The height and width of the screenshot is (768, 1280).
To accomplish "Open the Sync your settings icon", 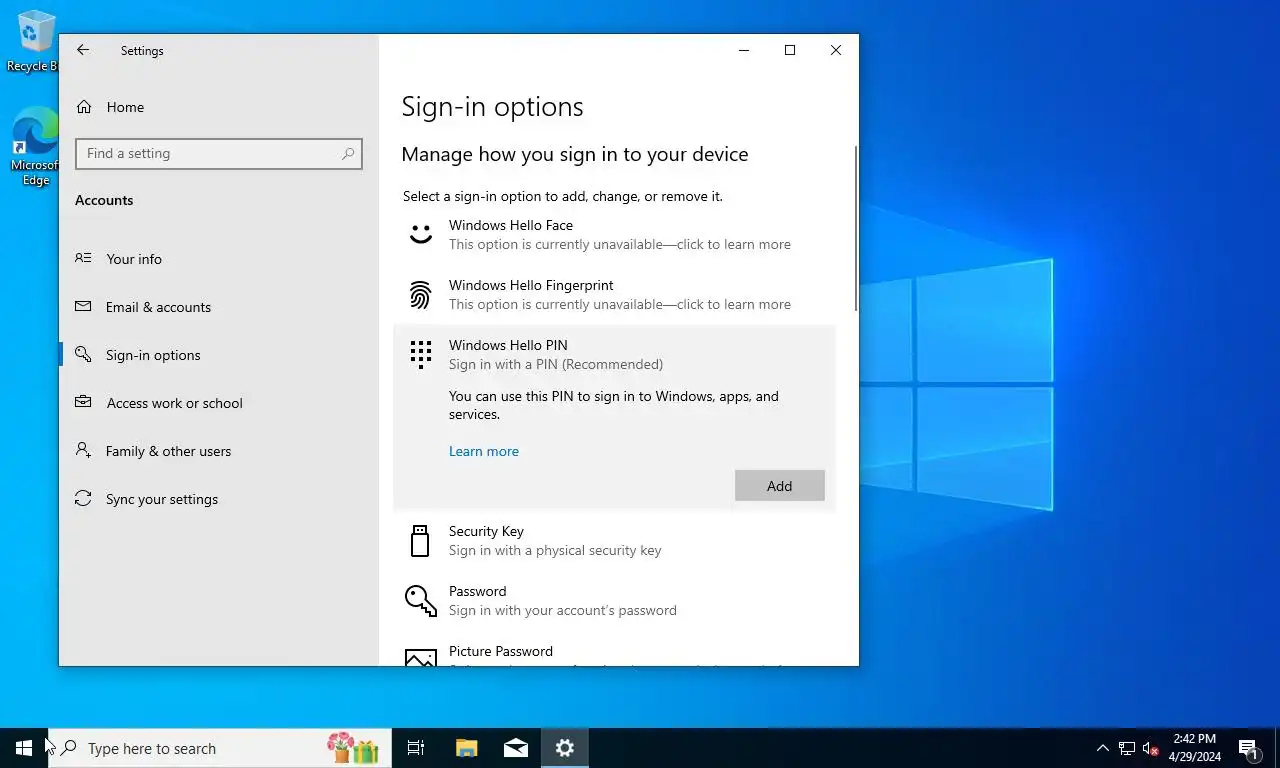I will [84, 498].
